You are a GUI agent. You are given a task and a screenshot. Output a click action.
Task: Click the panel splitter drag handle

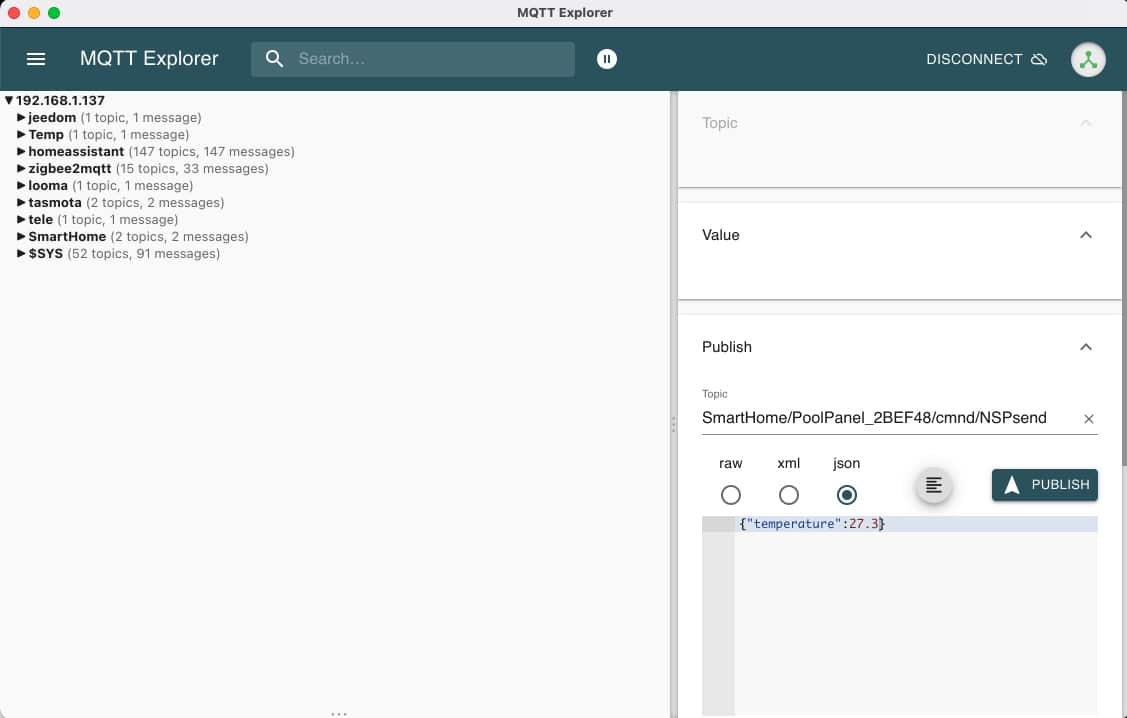point(673,425)
